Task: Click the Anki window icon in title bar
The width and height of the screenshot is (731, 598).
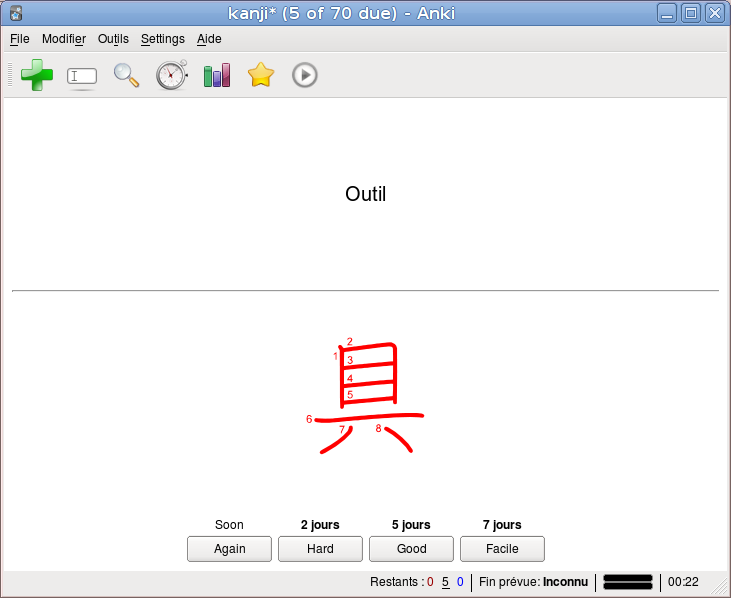Action: pyautogui.click(x=16, y=13)
